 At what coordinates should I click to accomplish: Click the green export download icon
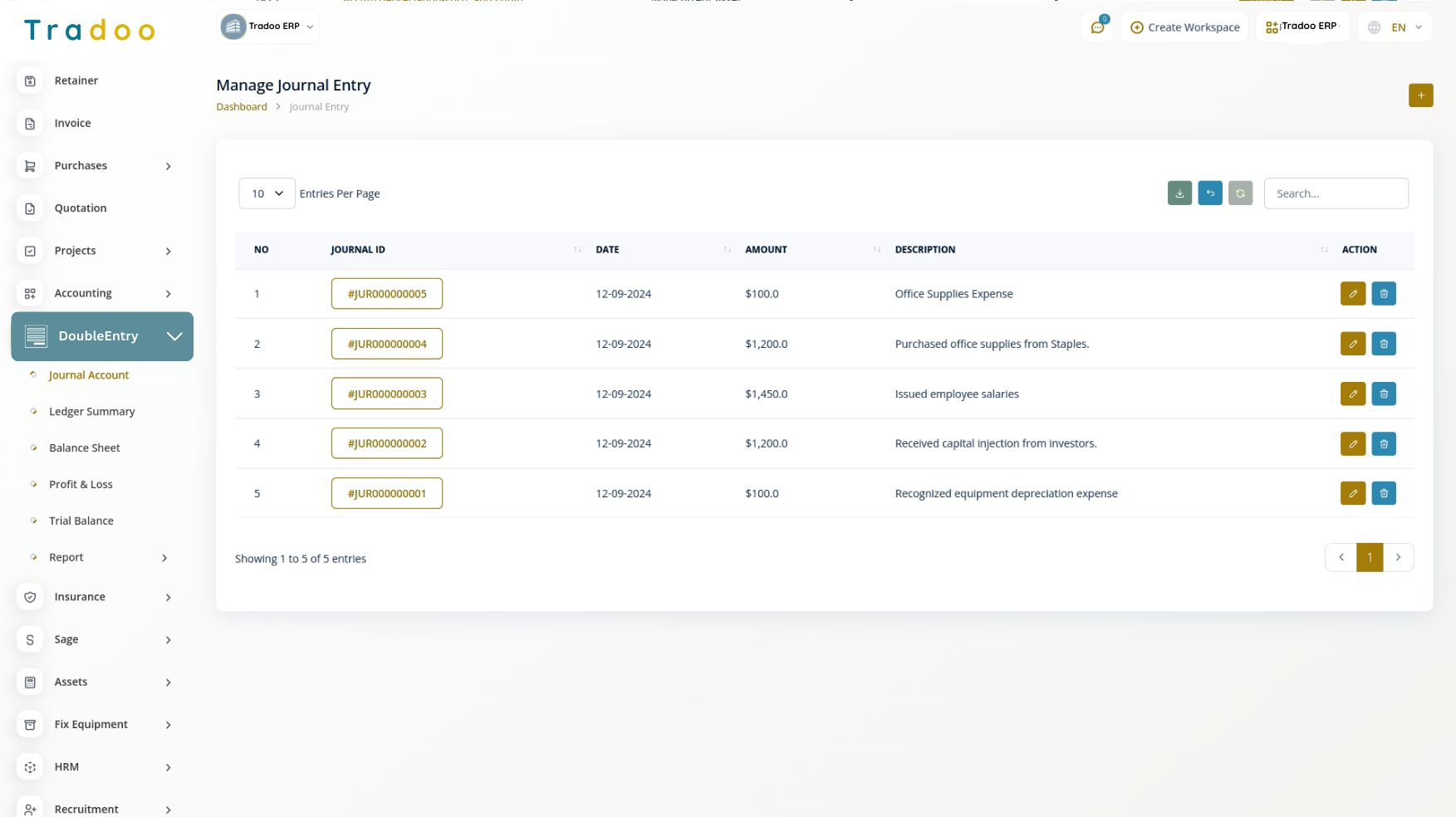tap(1179, 193)
